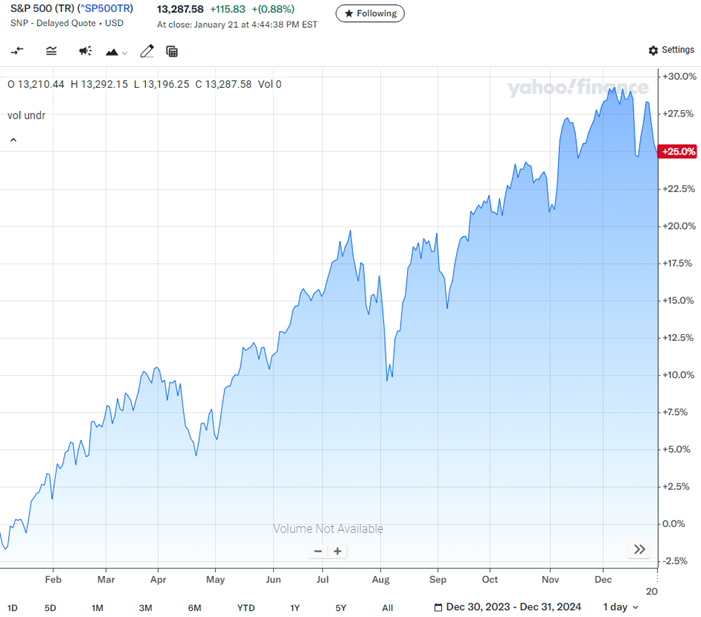Image resolution: width=701 pixels, height=617 pixels.
Task: Click the H 13,292.15 high value
Action: (99, 84)
